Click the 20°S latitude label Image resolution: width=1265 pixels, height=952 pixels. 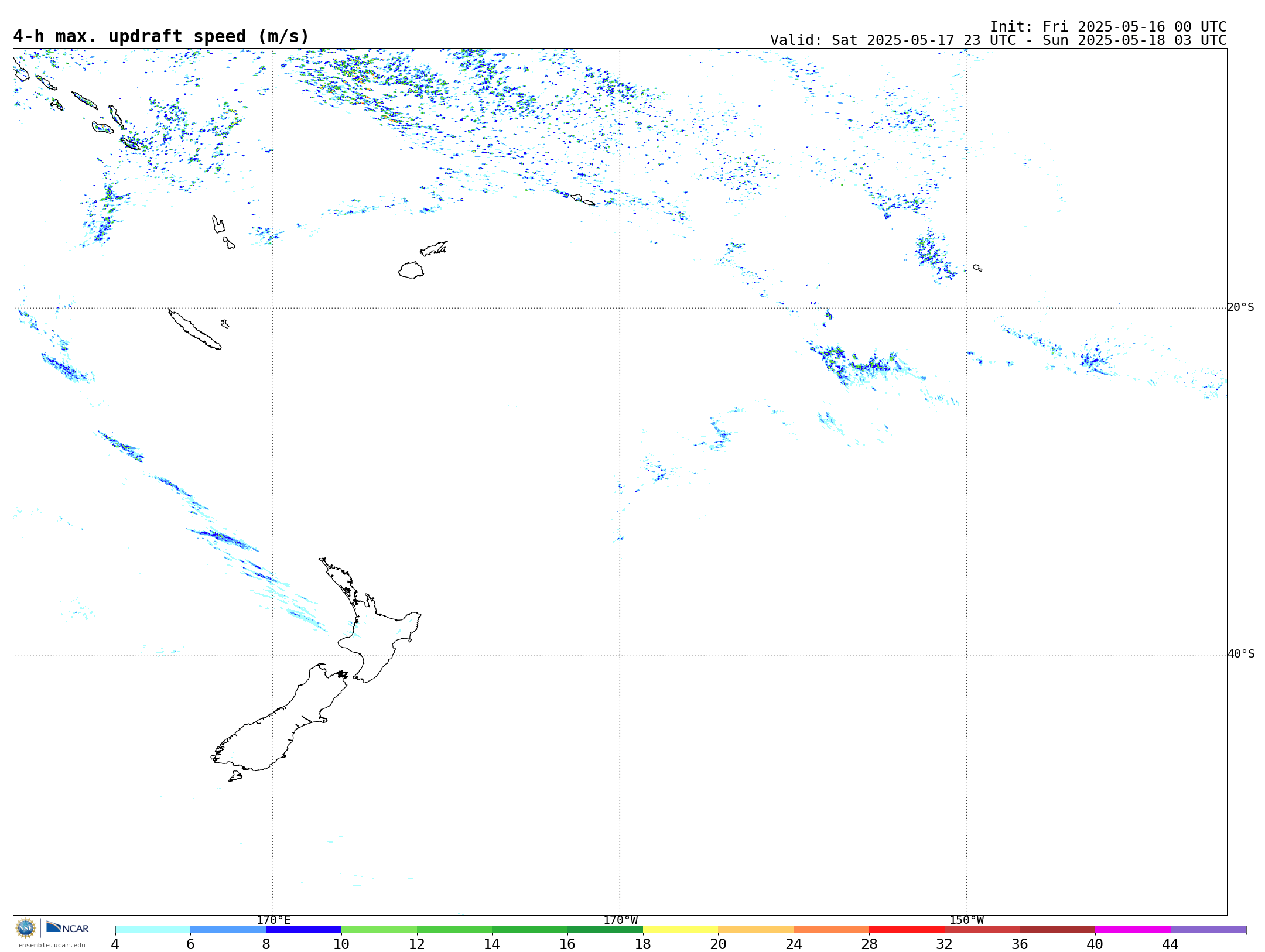pos(1241,307)
